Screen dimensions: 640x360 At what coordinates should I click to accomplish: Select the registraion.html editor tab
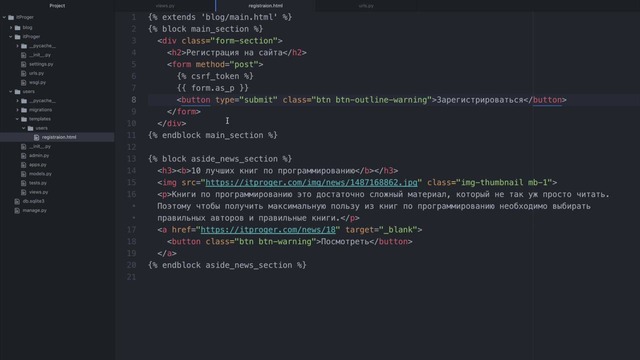tap(265, 6)
